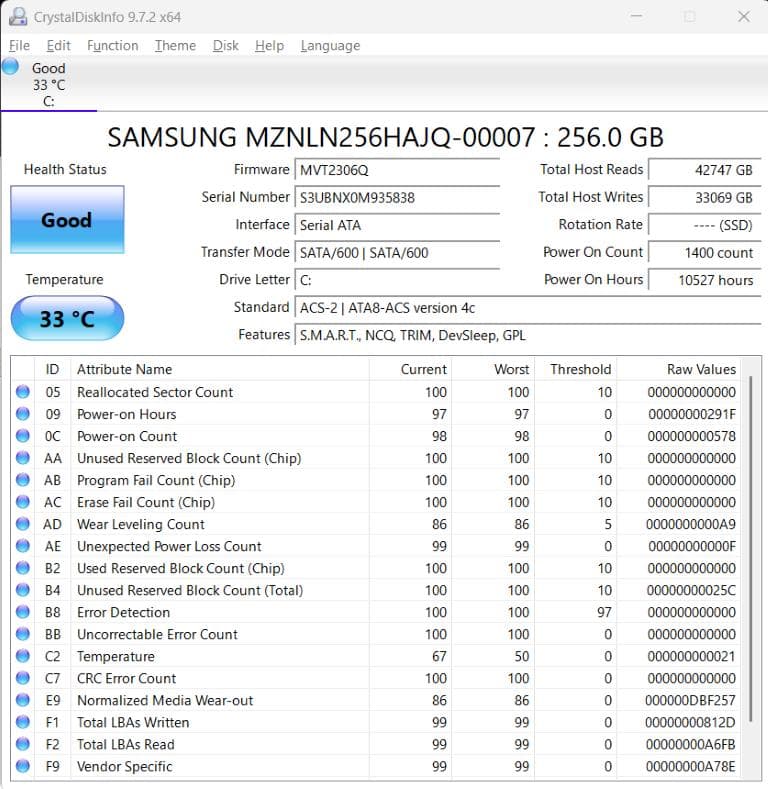This screenshot has width=768, height=789.
Task: Click the Transfer Mode field SATA/600
Action: coord(397,253)
